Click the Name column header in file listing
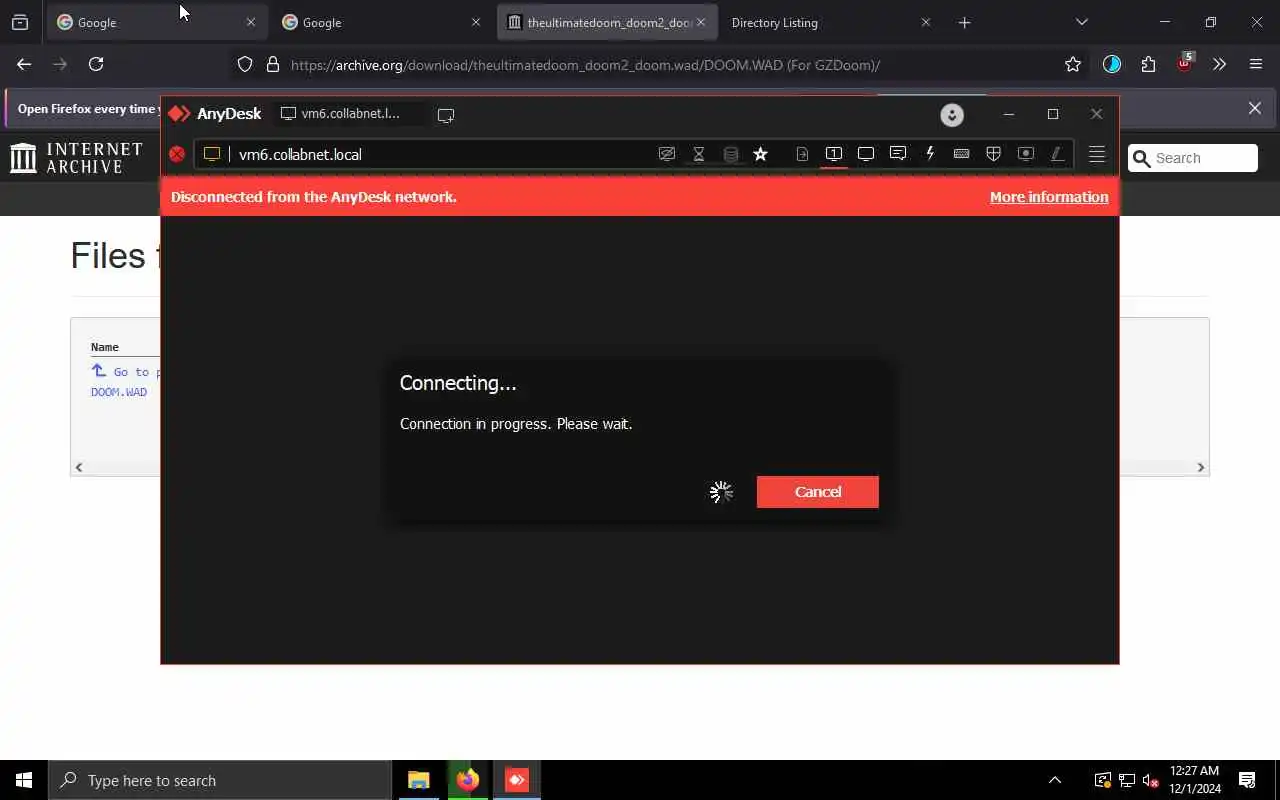 click(105, 347)
